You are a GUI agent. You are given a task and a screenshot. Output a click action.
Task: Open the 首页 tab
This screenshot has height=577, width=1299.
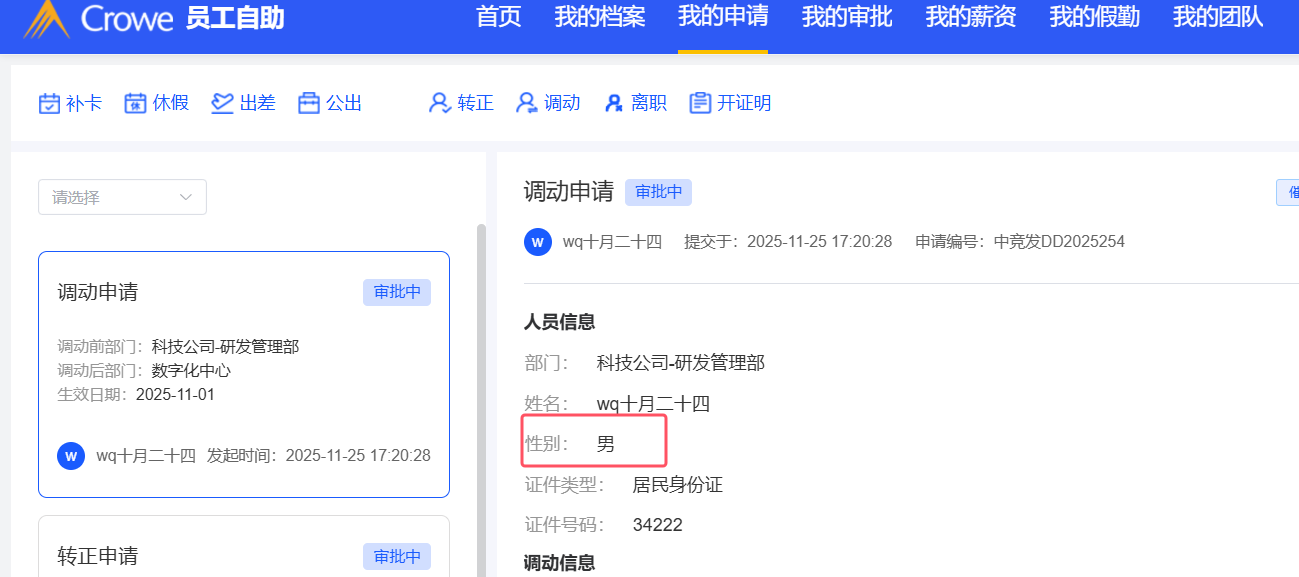pyautogui.click(x=499, y=17)
